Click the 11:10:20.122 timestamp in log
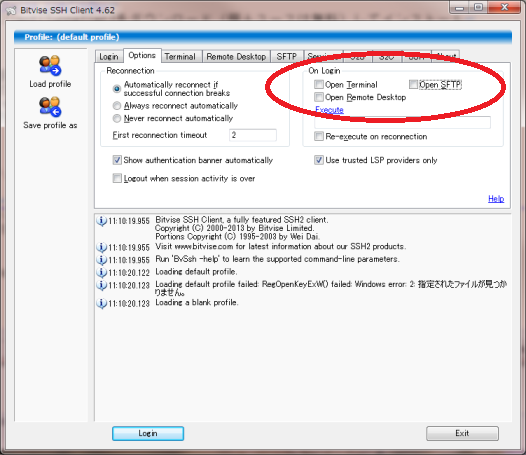The height and width of the screenshot is (455, 526). [129, 272]
